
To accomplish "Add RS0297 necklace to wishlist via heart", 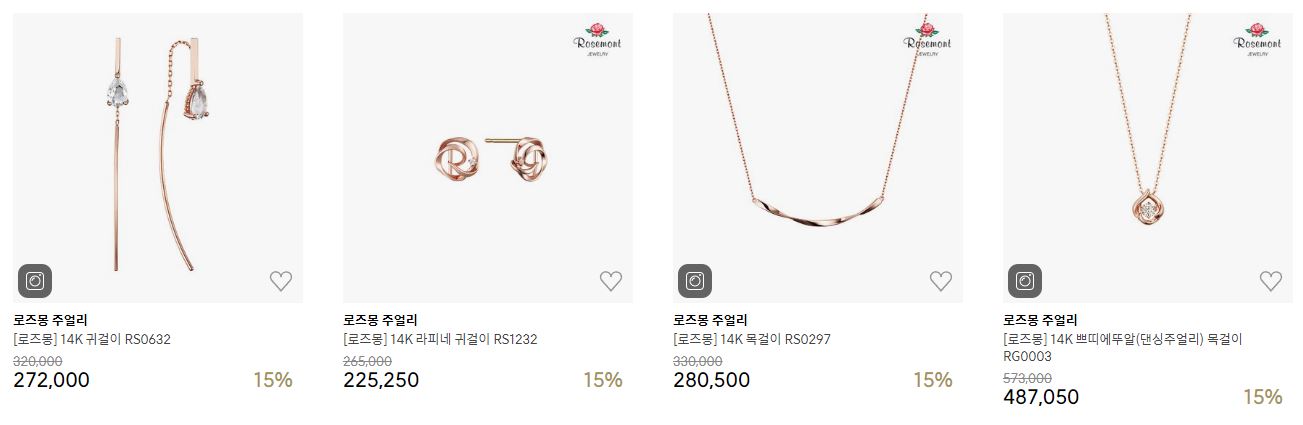I will pyautogui.click(x=941, y=281).
